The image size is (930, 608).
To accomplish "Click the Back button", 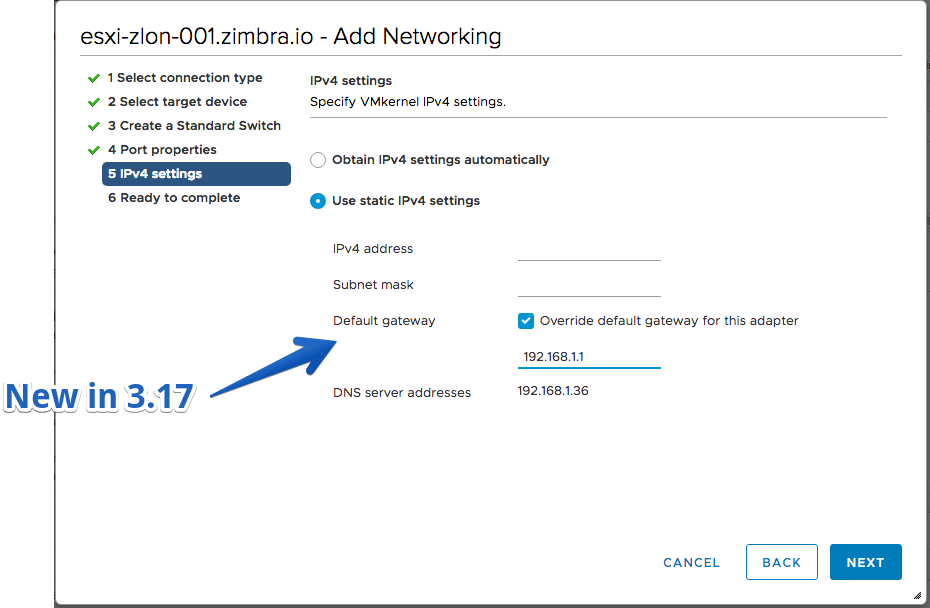I will coord(782,562).
